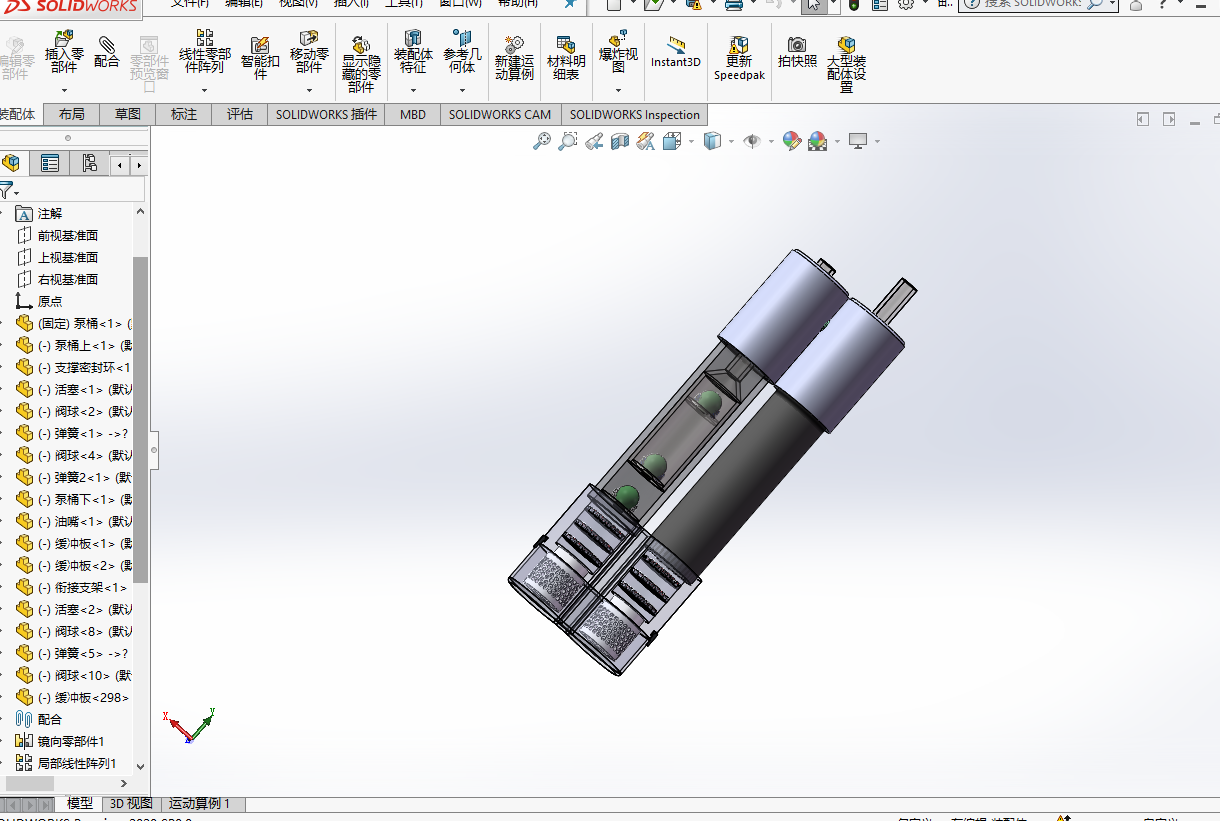The width and height of the screenshot is (1220, 821).
Task: Click Zoom to Fit magnifier icon
Action: click(542, 141)
